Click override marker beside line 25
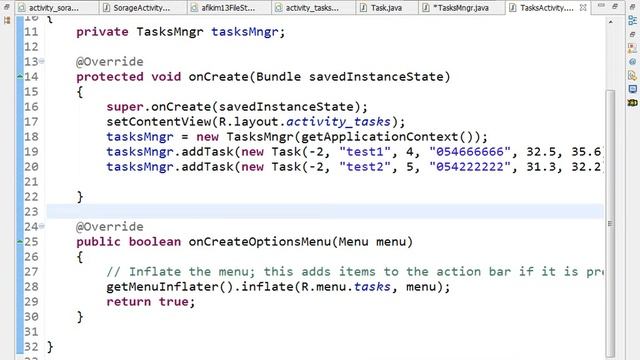The height and width of the screenshot is (360, 640). 20,242
